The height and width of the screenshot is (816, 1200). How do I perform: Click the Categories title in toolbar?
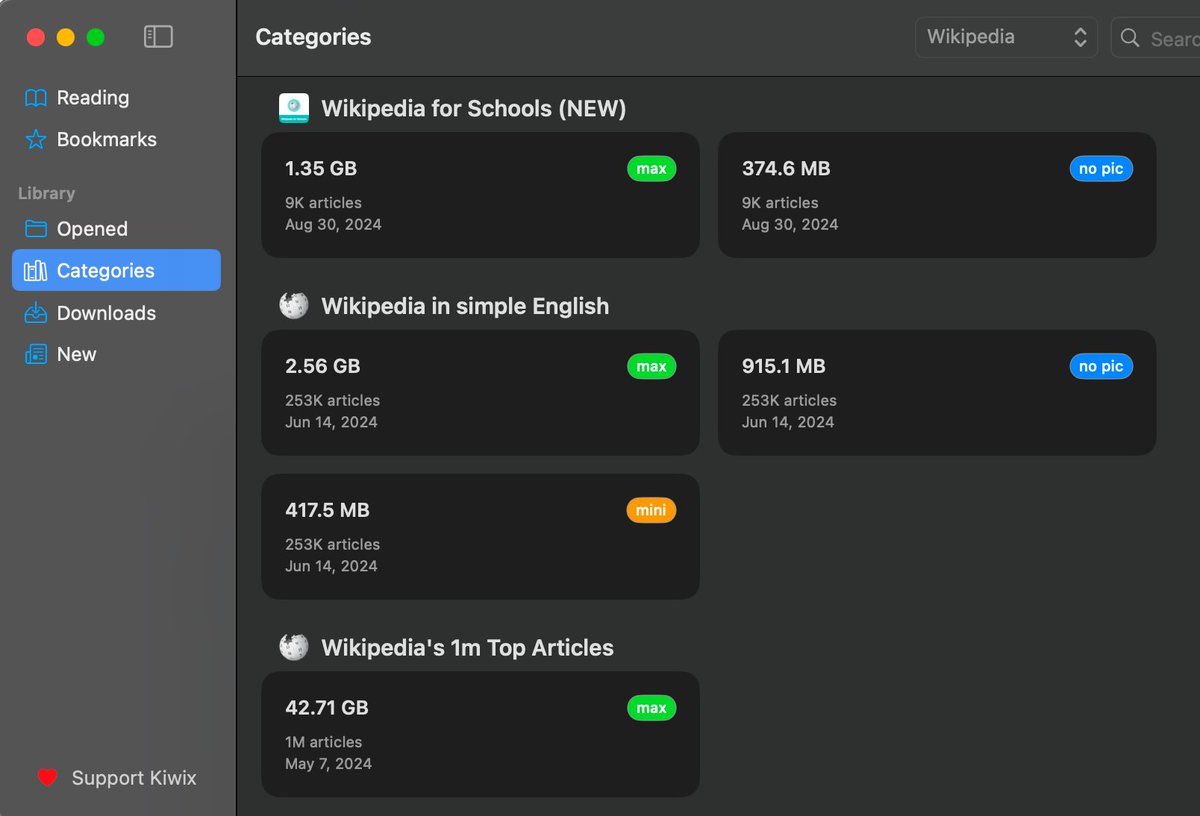pyautogui.click(x=313, y=37)
